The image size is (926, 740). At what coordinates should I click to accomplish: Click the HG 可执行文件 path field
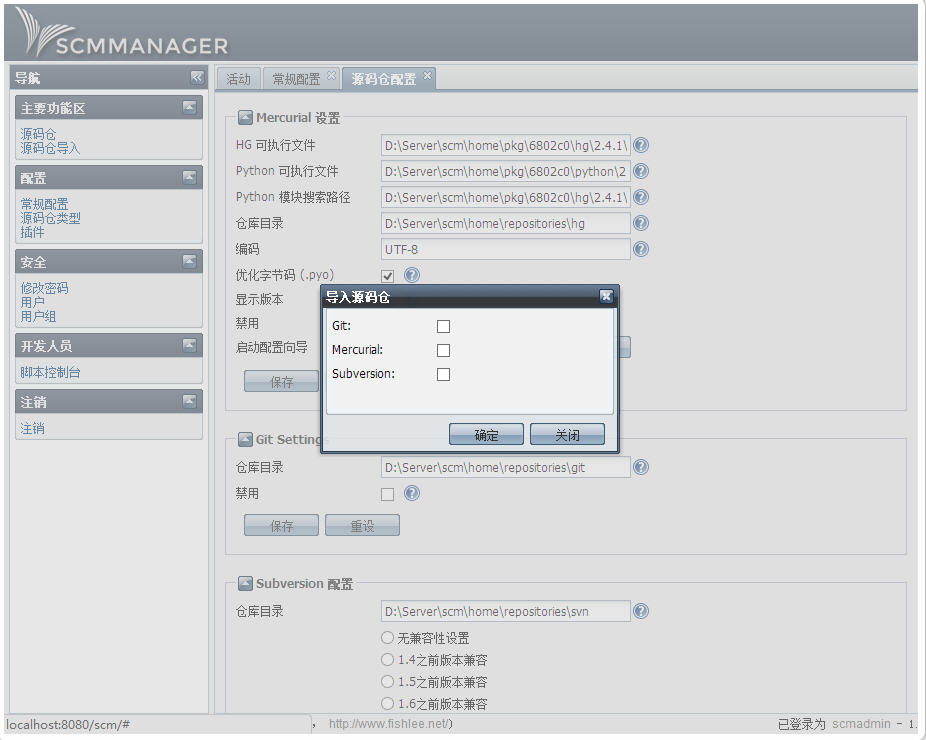506,145
